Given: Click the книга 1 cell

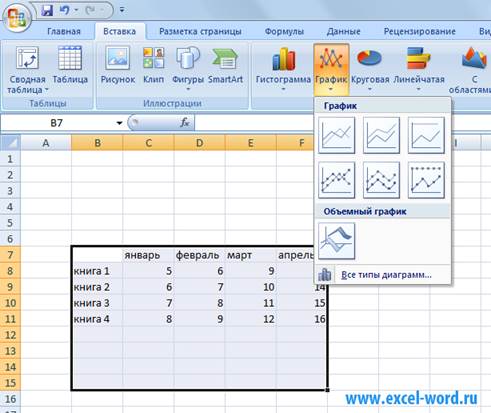Looking at the screenshot, I should [97, 271].
